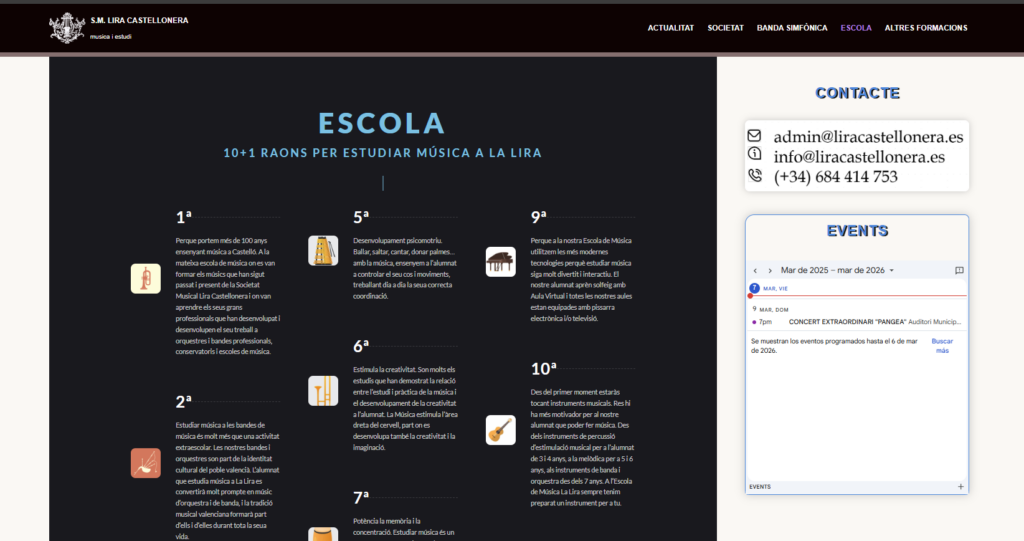Go to previous period in events calendar
This screenshot has width=1024, height=541.
pyautogui.click(x=756, y=270)
